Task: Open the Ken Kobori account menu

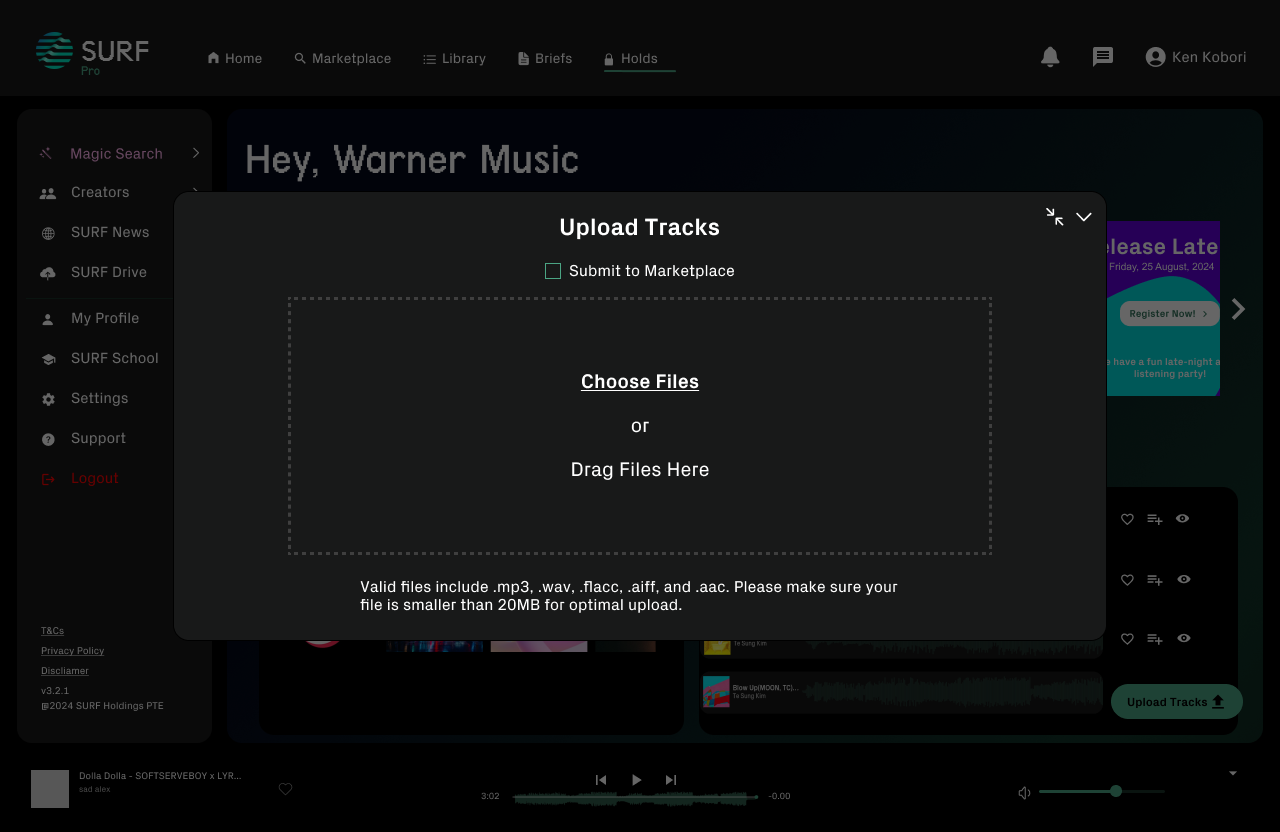Action: coord(1196,57)
